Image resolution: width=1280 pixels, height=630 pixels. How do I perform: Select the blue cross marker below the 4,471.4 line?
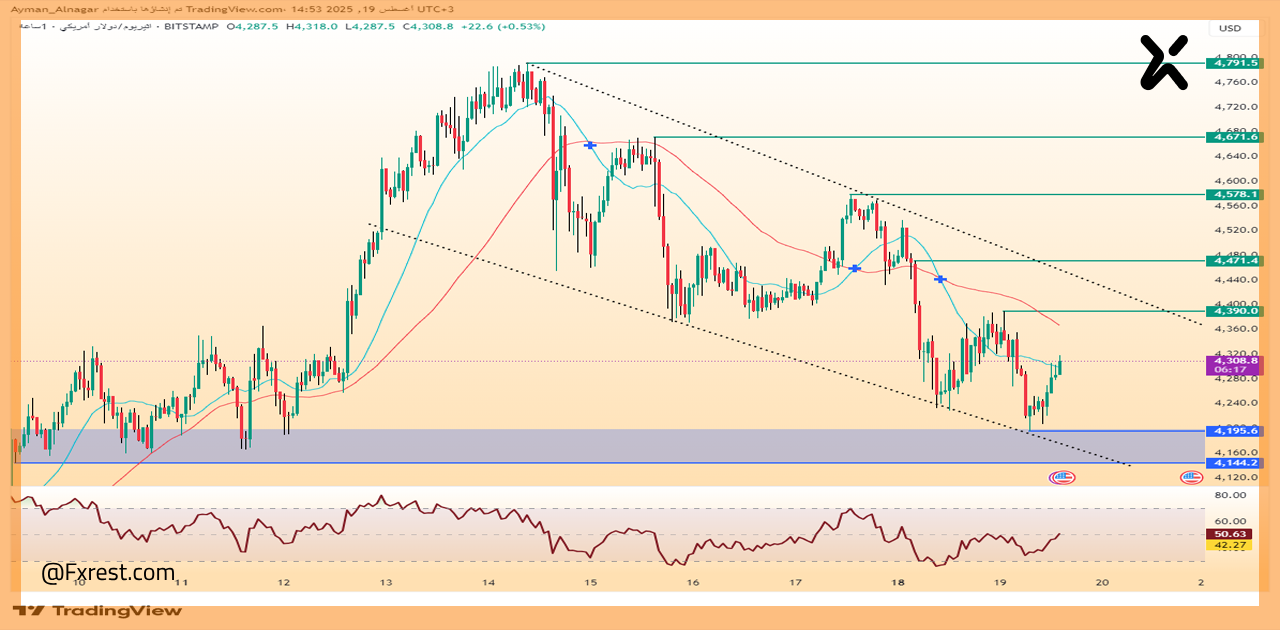pos(940,279)
